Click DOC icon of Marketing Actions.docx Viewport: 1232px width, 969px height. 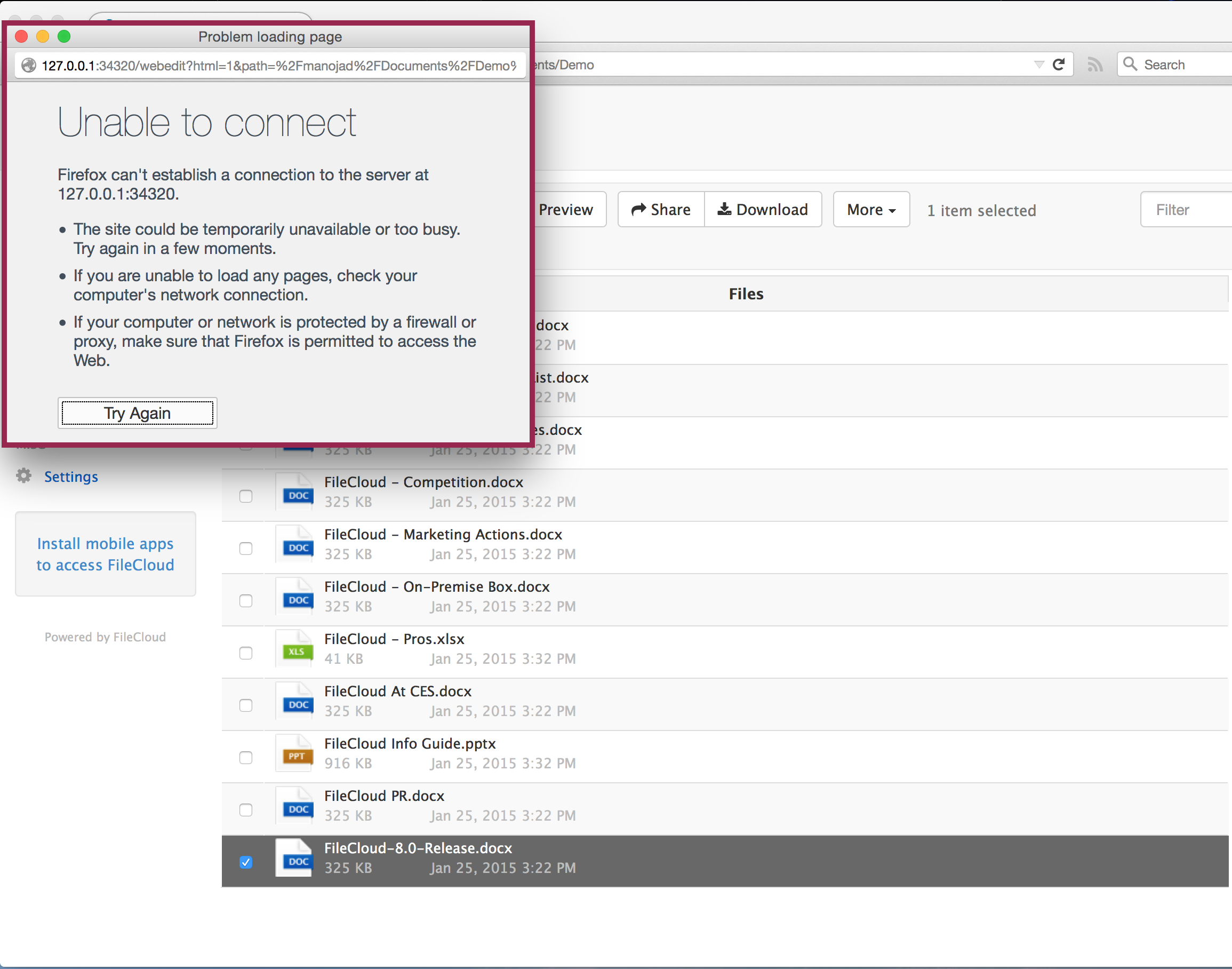[x=295, y=544]
